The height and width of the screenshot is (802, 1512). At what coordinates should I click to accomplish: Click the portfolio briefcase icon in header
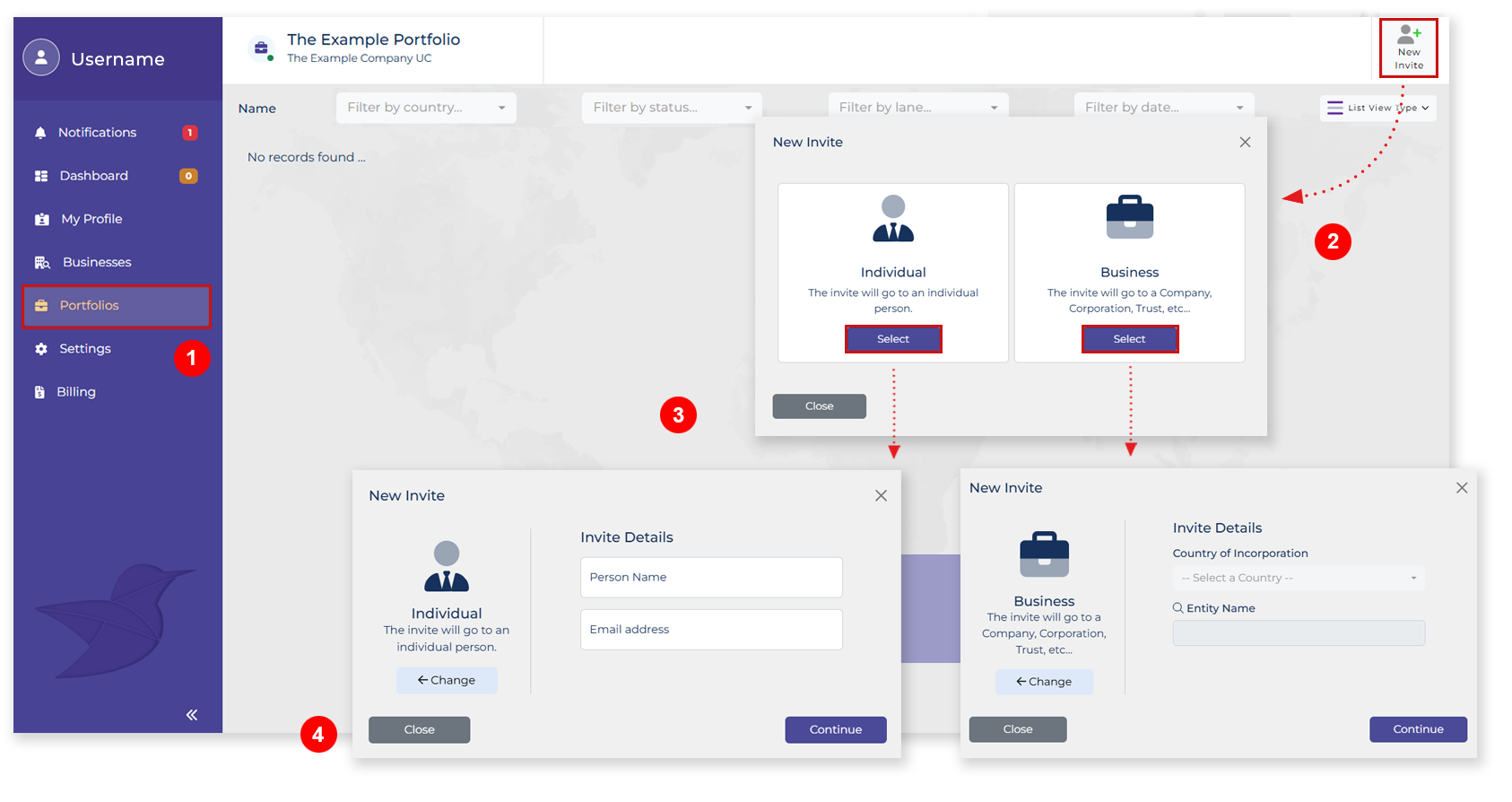pyautogui.click(x=261, y=48)
